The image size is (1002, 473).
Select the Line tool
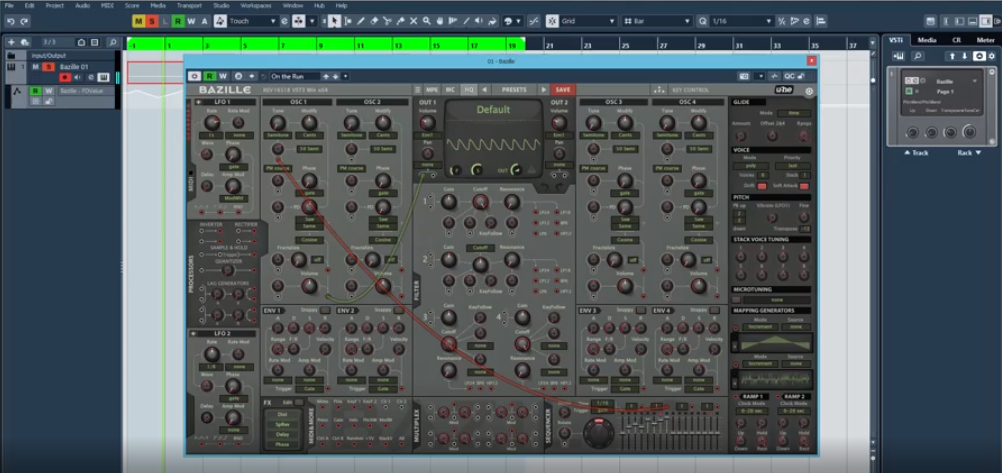466,21
